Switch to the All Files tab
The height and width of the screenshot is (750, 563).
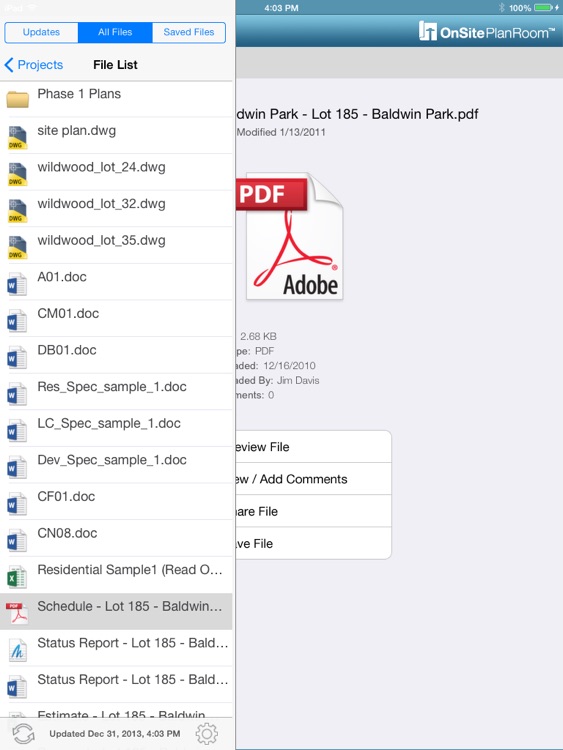pos(115,33)
